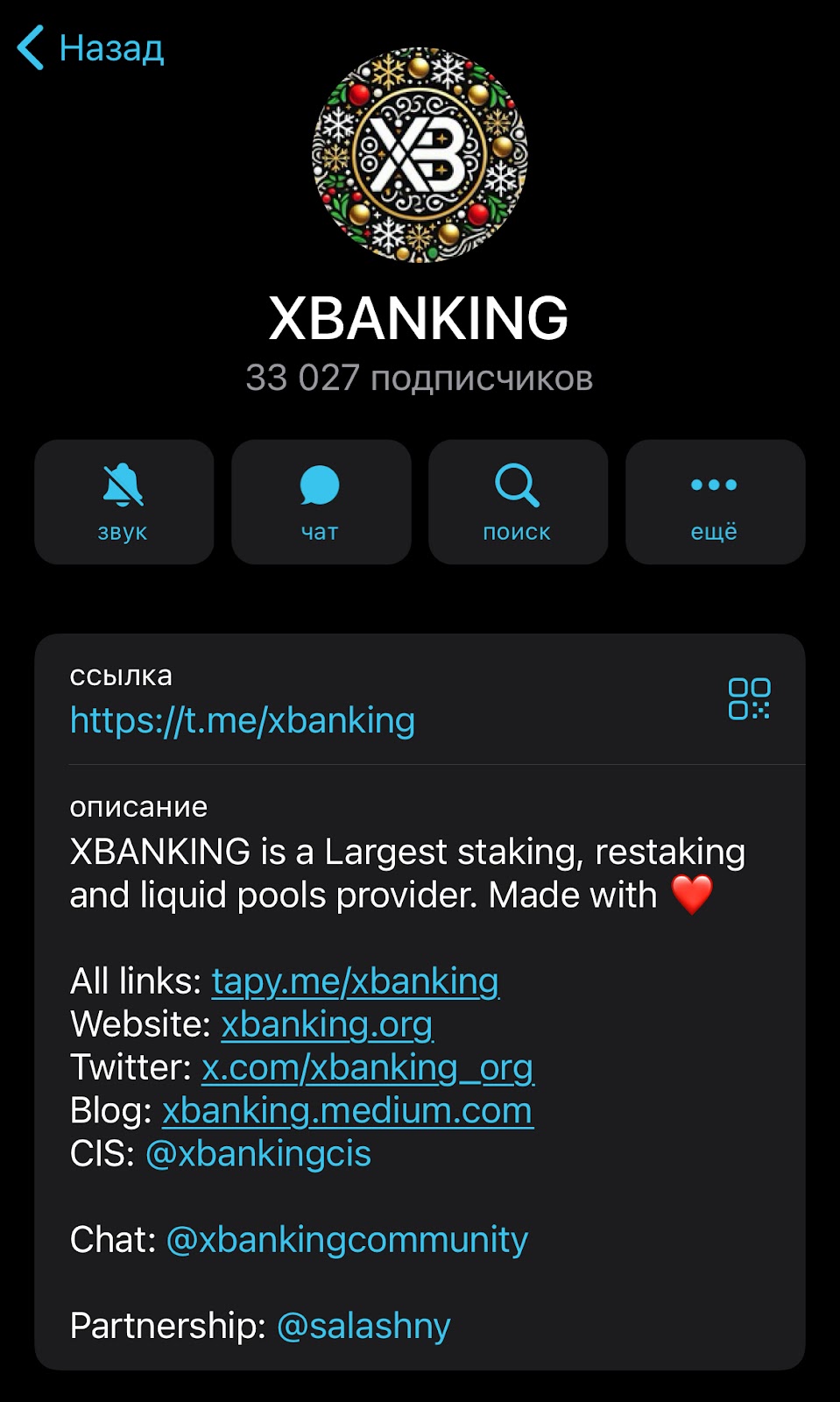
Task: Open the chat bubble icon
Action: click(320, 485)
